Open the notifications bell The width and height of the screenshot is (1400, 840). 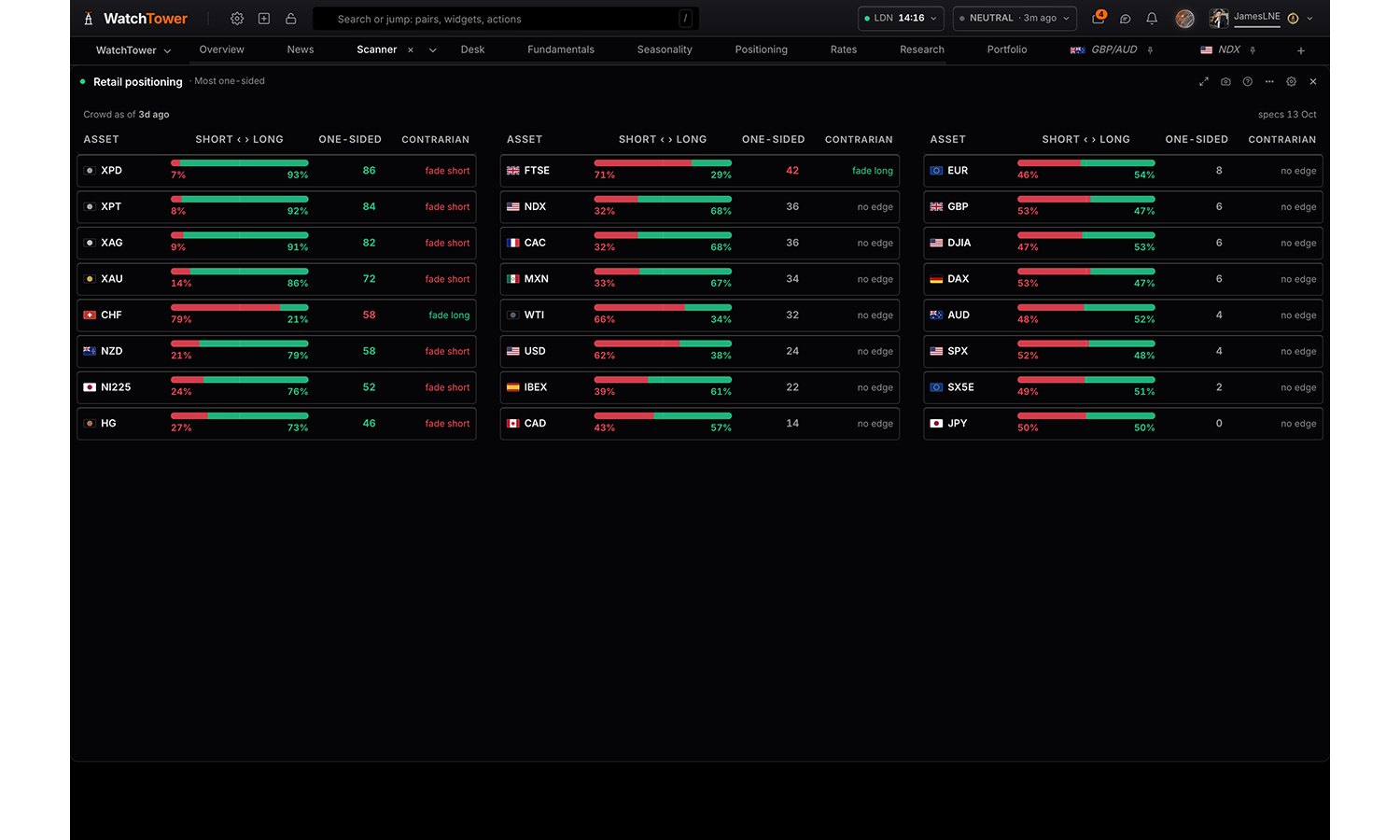(x=1152, y=19)
